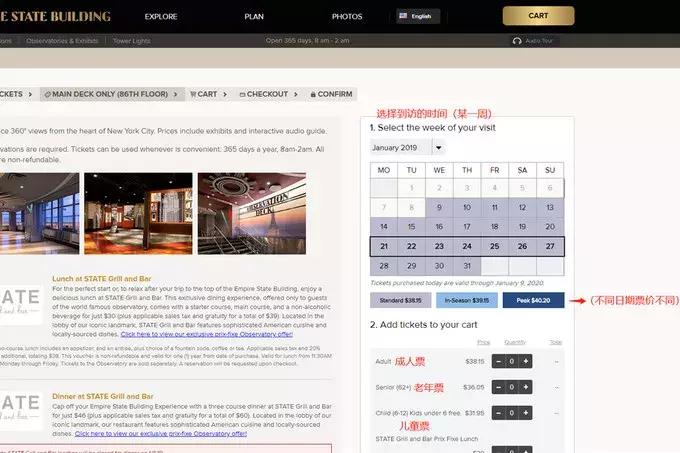The width and height of the screenshot is (680, 453).
Task: Select January 24 on the calendar
Action: (467, 246)
